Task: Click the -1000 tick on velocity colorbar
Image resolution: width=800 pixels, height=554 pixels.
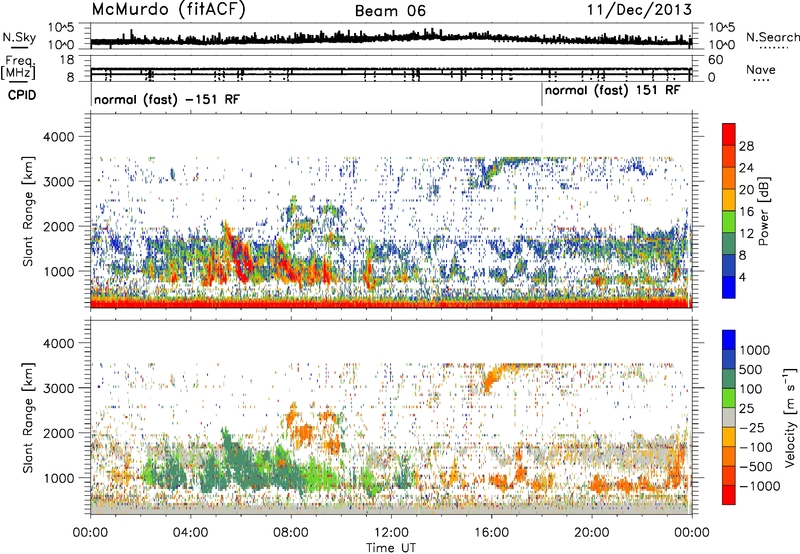Action: 760,486
